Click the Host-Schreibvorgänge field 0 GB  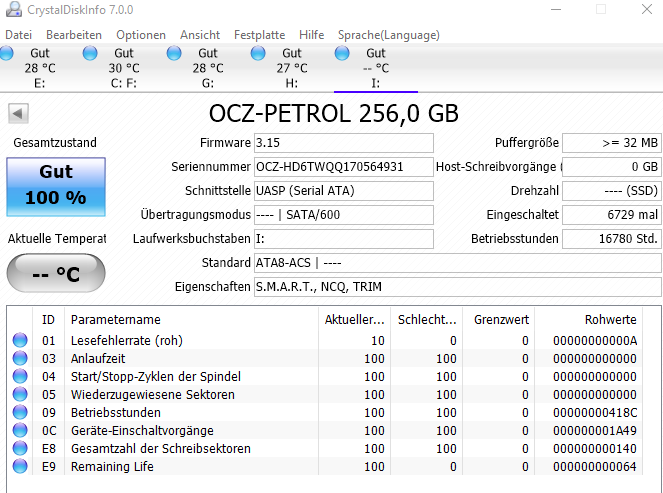pyautogui.click(x=612, y=167)
